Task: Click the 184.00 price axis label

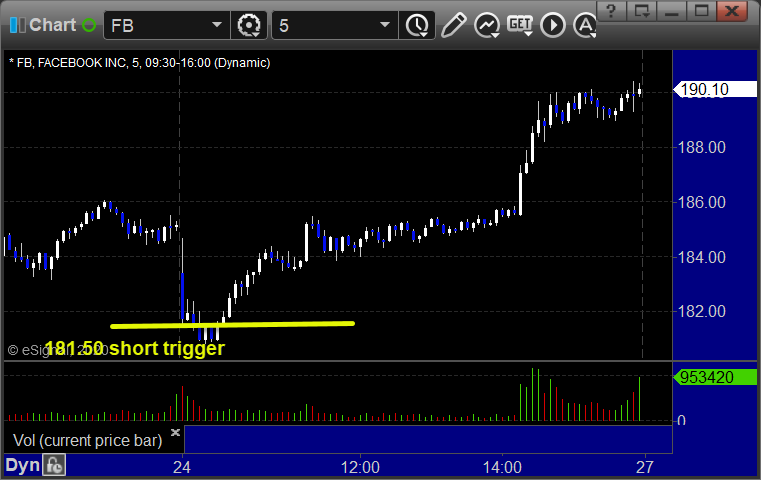Action: click(701, 257)
